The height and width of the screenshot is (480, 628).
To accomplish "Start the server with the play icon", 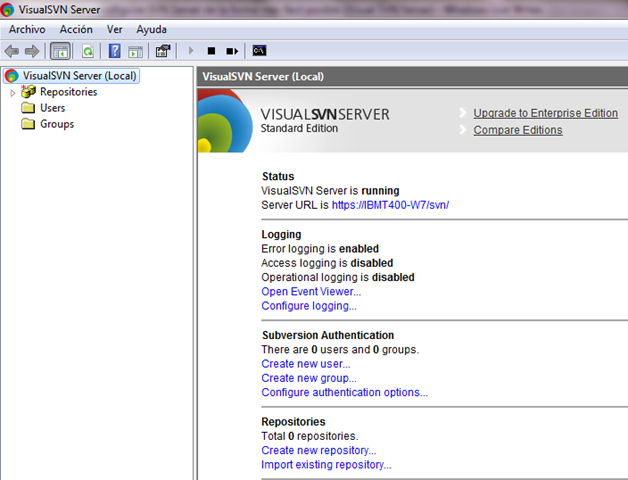I will (x=191, y=51).
